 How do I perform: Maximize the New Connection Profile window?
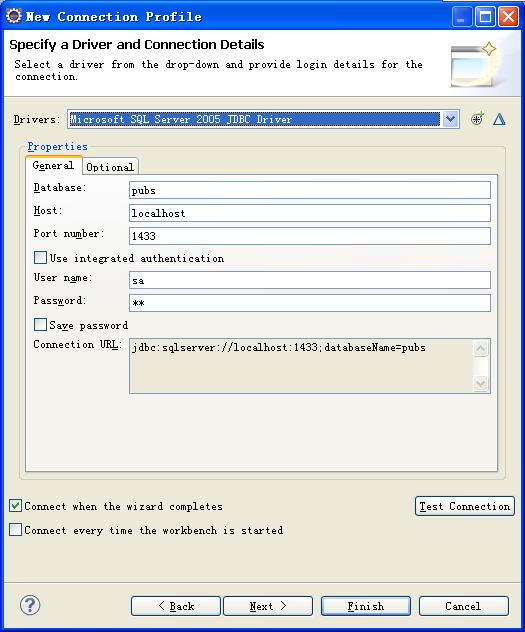tap(485, 17)
